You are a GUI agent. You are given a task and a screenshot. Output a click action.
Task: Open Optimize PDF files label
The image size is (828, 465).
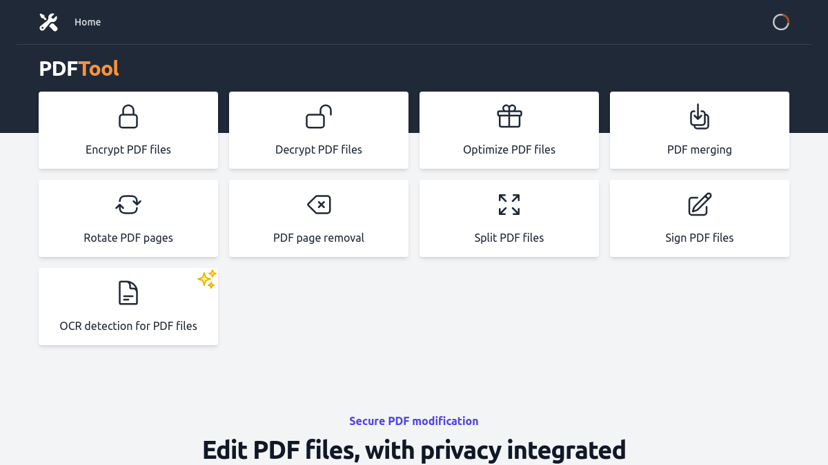pos(509,149)
